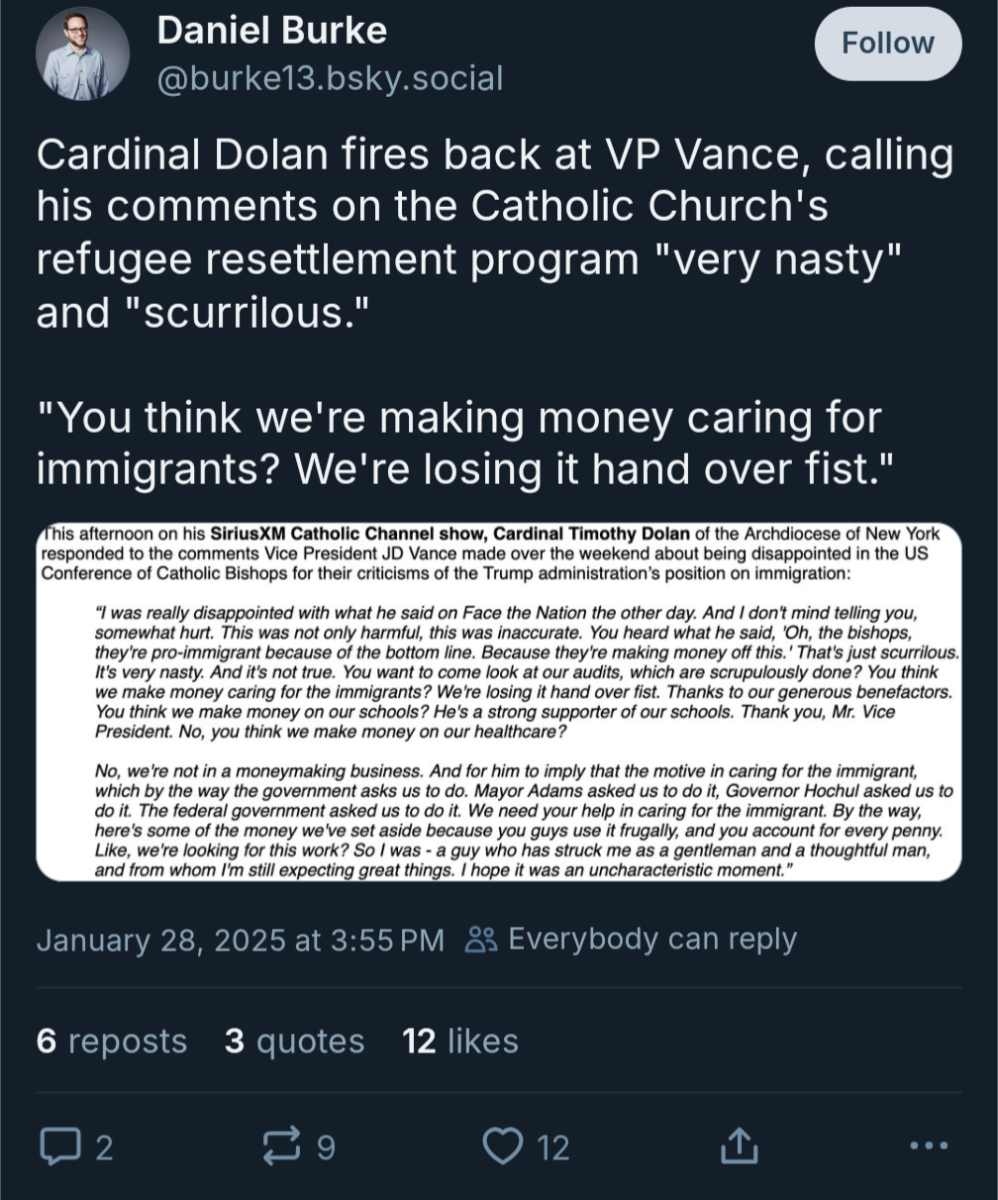Like the post with the heart icon
Screen dimensions: 998x1200
tap(503, 1146)
